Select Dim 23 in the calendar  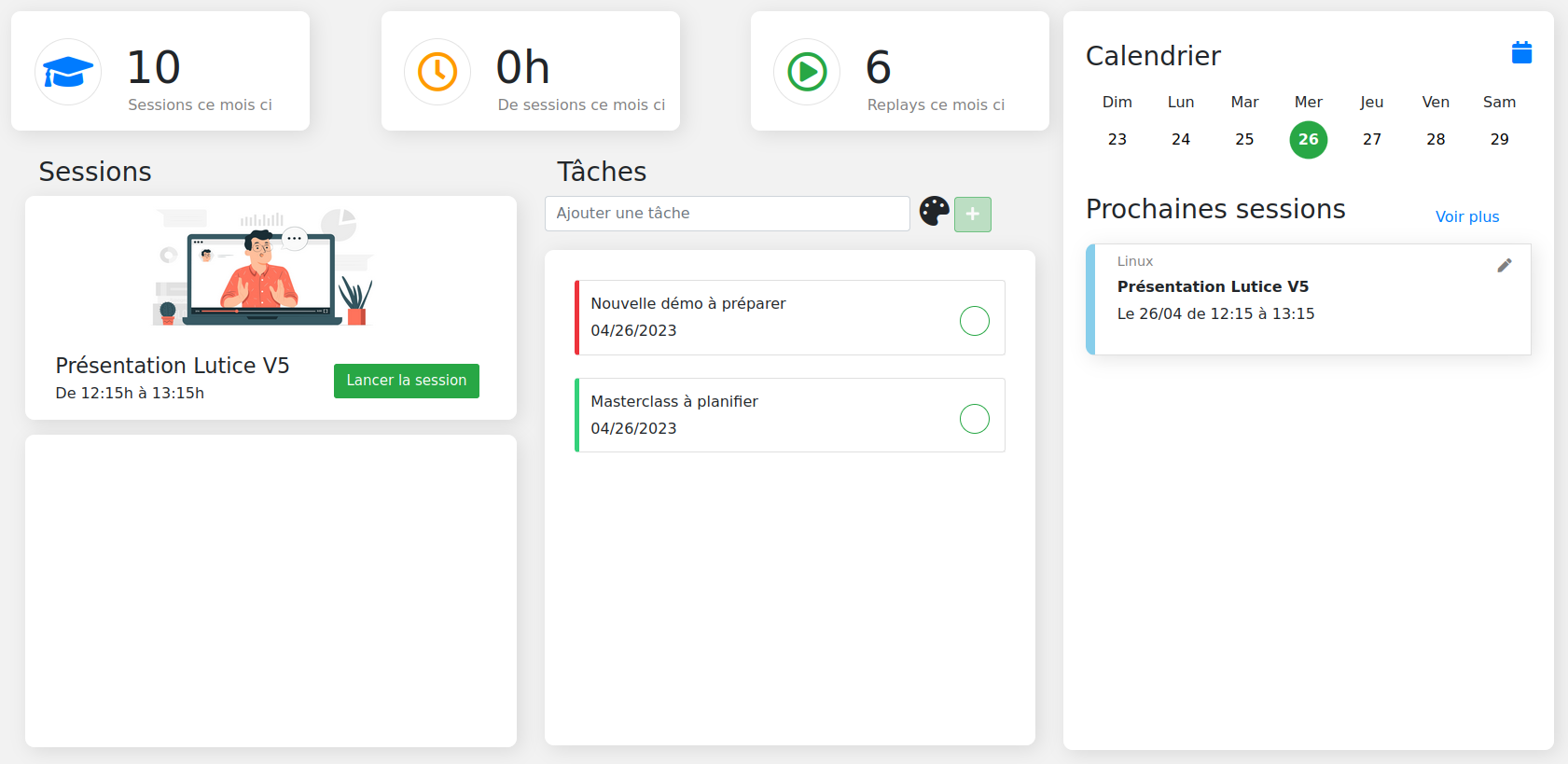tap(1117, 139)
